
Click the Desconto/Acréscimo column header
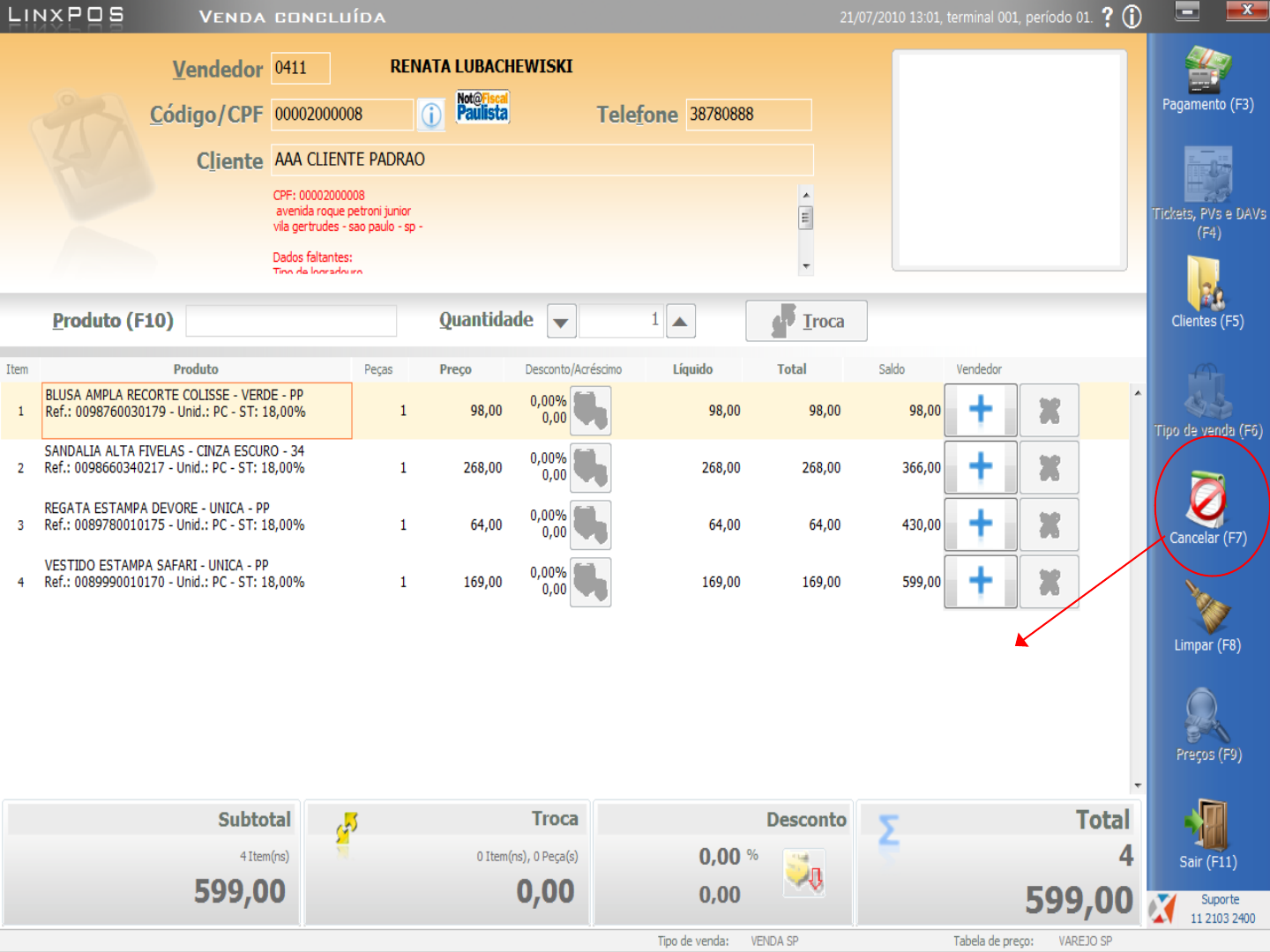[x=573, y=369]
